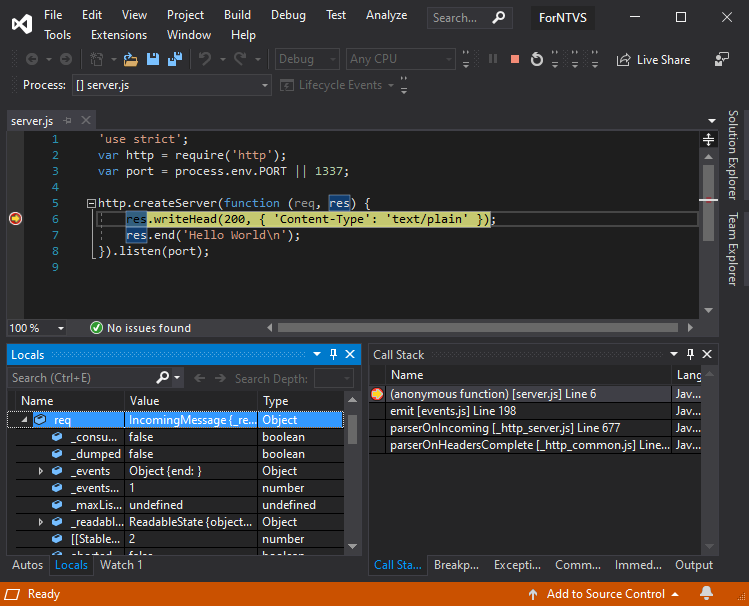
Task: Click the Locals panel vertical scrollbar thumb
Action: pyautogui.click(x=353, y=430)
